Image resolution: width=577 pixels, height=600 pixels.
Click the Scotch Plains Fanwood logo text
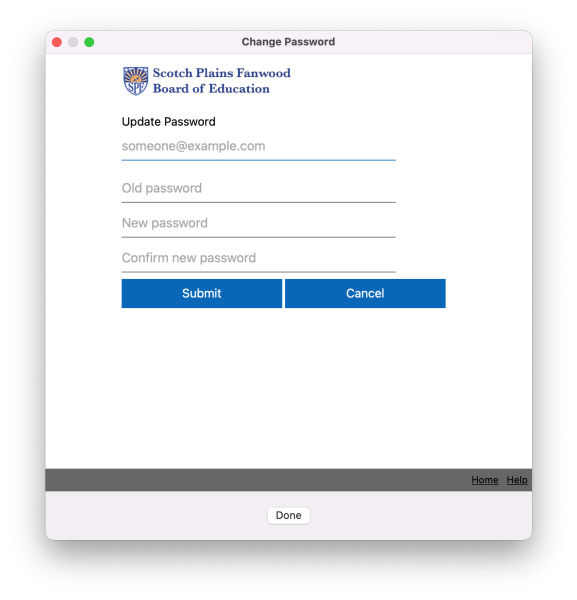coord(222,73)
